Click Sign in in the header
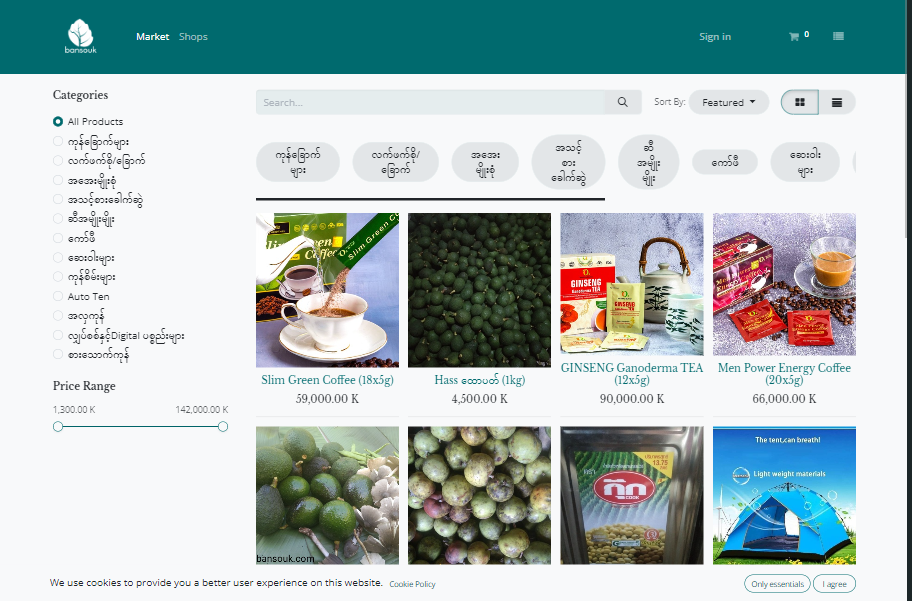This screenshot has width=912, height=601. (x=715, y=37)
